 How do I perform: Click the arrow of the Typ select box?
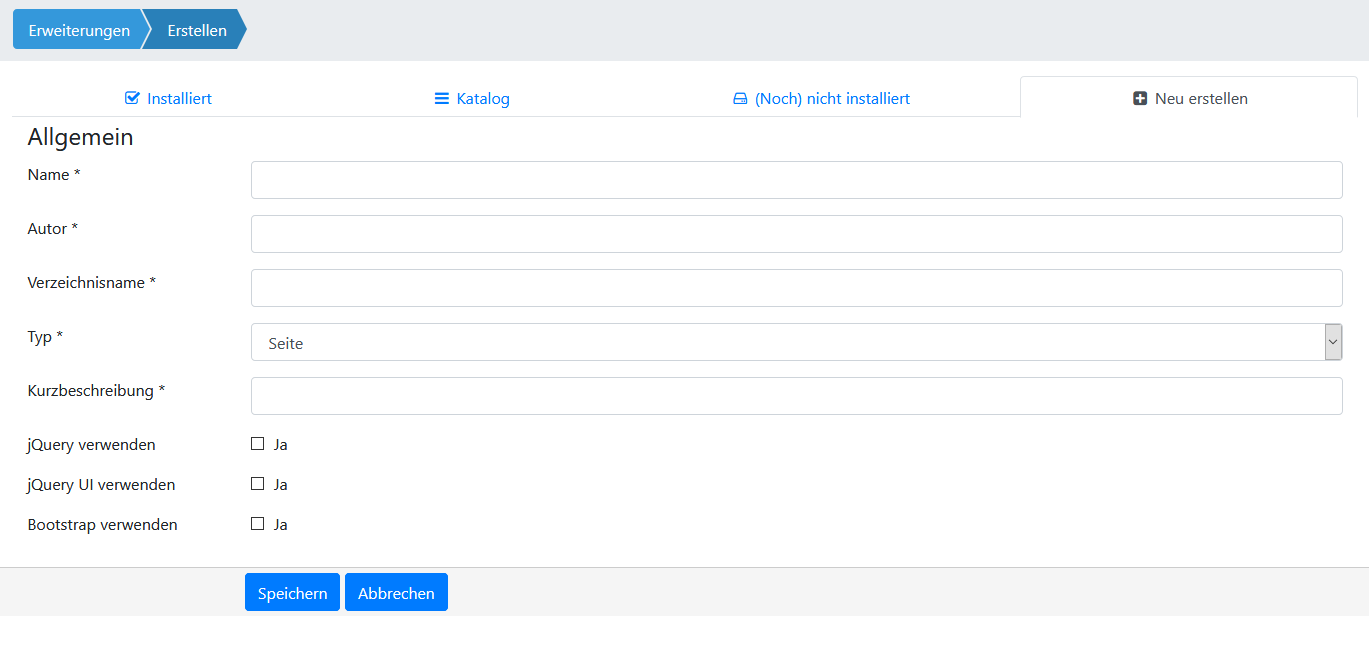click(1333, 342)
